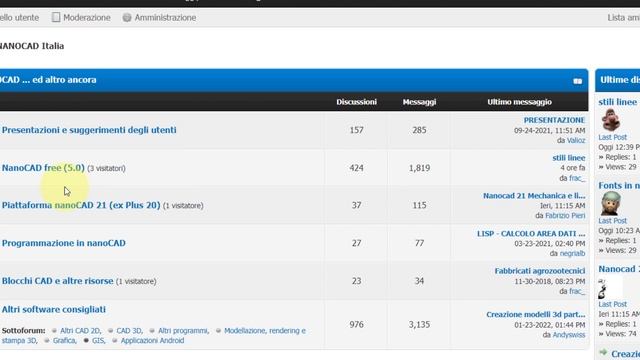Open the PRESENTAZIONE last message link
Viewport: 640px width, 360px height.
[x=554, y=120]
